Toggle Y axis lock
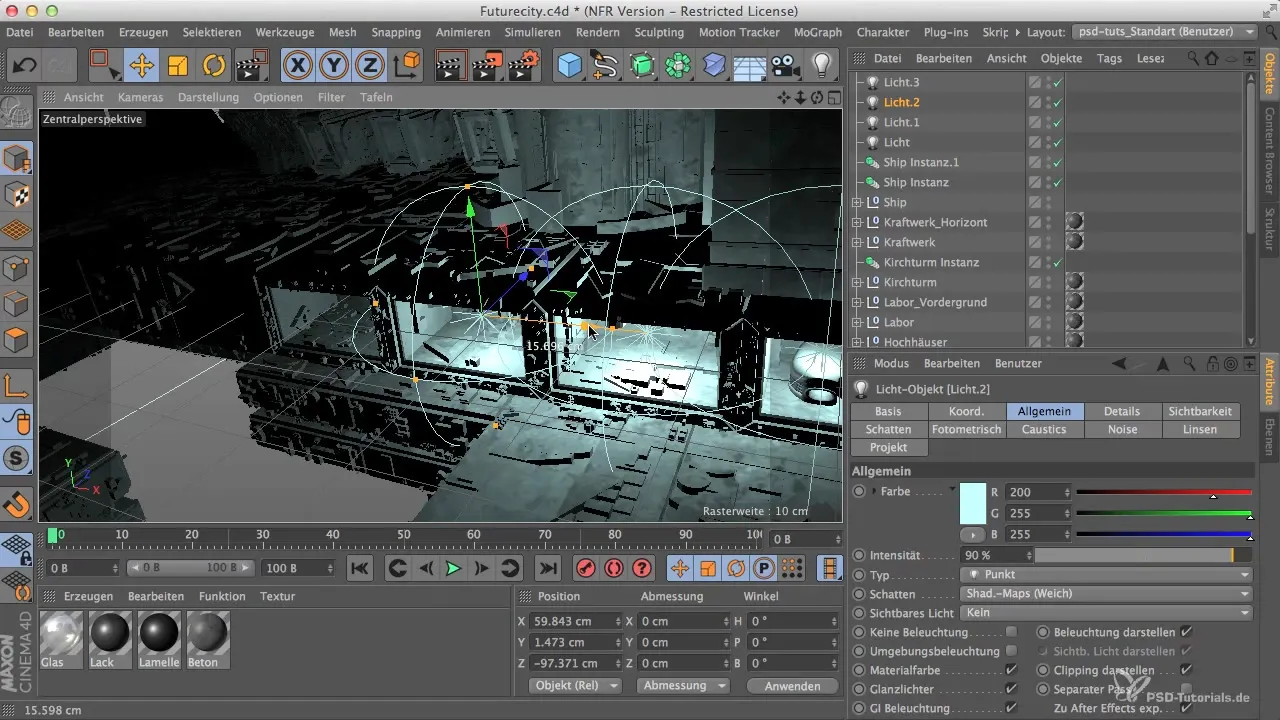Viewport: 1280px width, 720px height. 334,66
